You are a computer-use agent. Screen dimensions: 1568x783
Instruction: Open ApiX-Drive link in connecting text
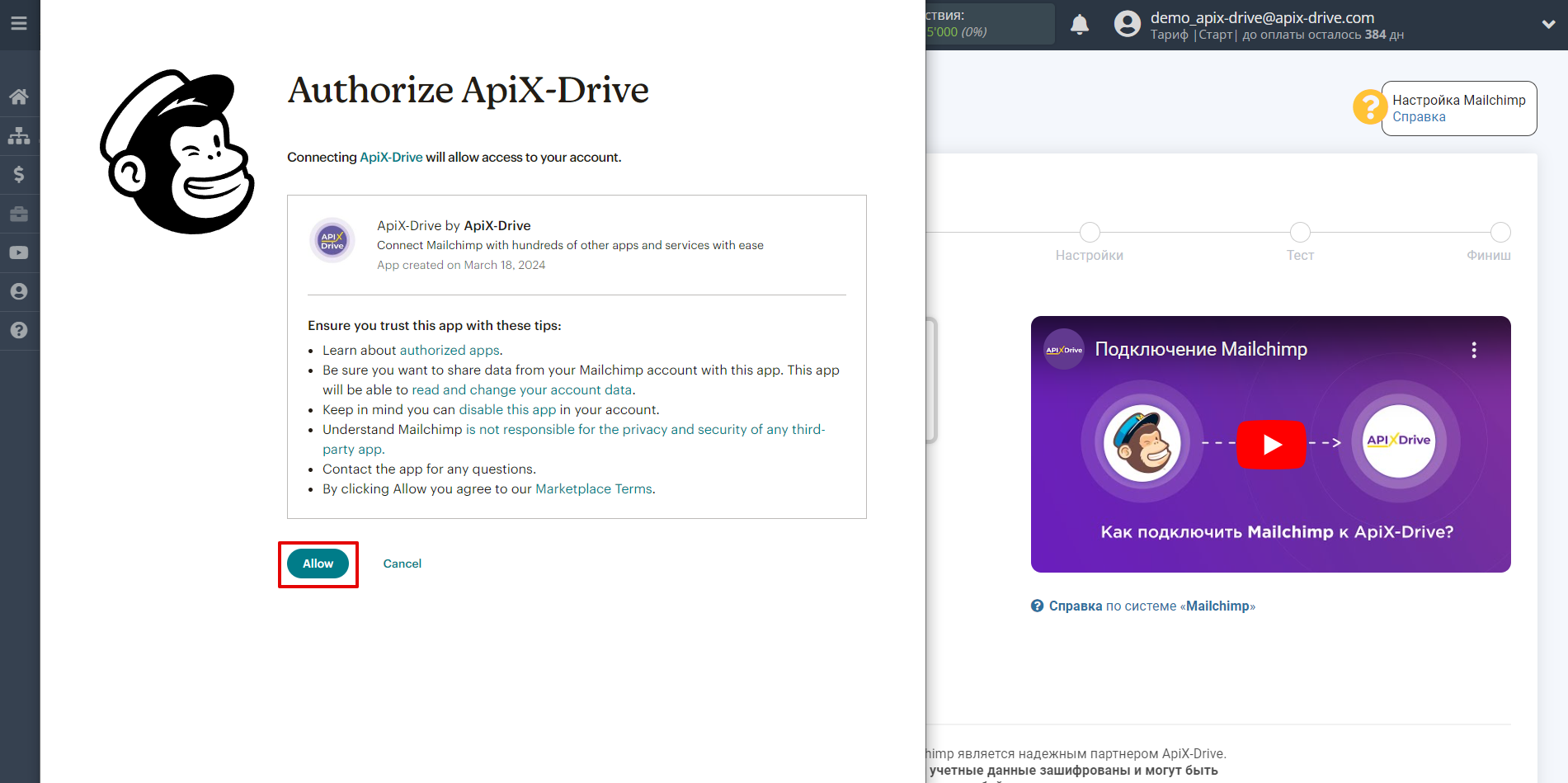point(391,158)
